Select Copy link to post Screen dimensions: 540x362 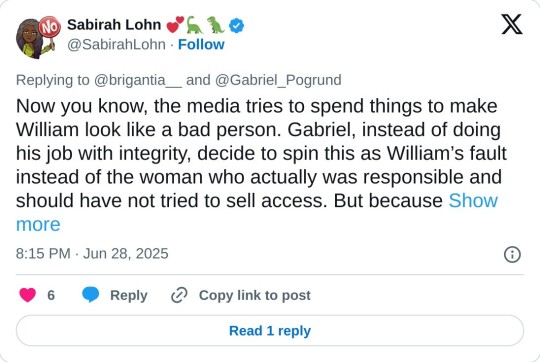coord(255,295)
